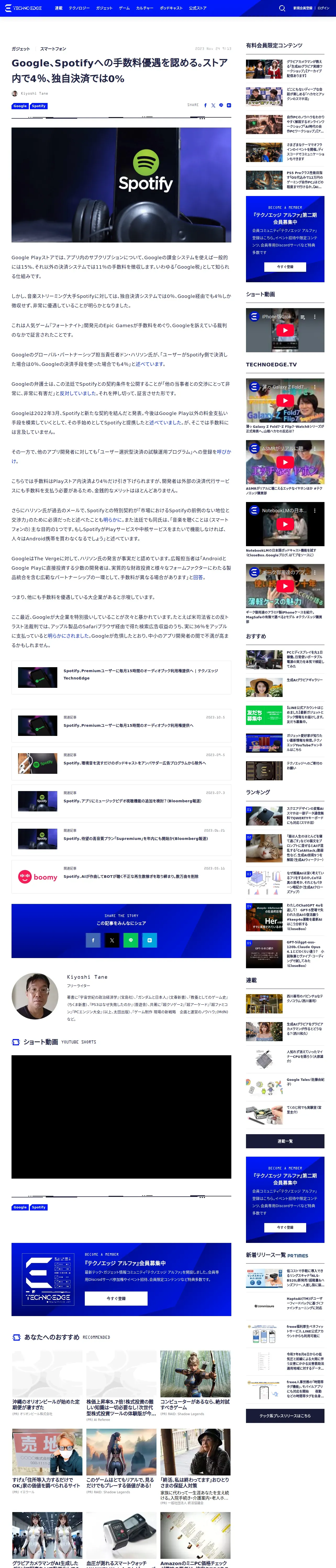Screen dimensions: 336x1568
Task: Open more options on NotebookLM video
Action: [315, 510]
